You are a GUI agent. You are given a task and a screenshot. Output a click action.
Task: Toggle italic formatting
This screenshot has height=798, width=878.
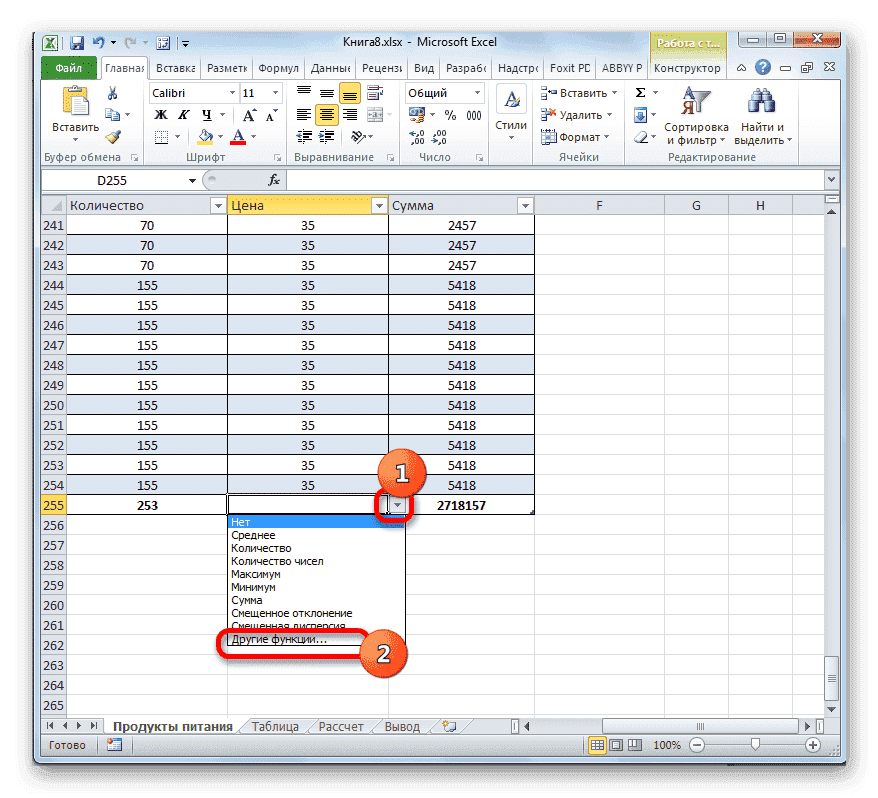[x=184, y=114]
